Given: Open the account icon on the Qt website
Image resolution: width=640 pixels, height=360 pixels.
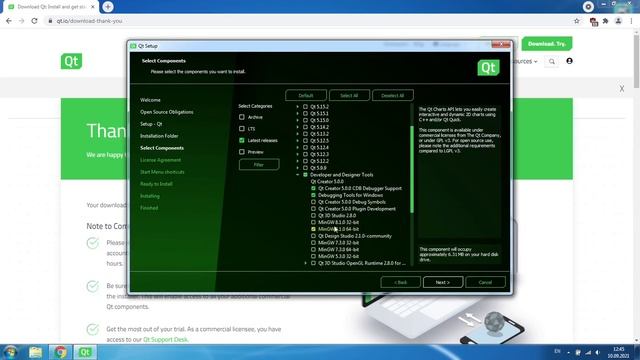Looking at the screenshot, I should 569,61.
